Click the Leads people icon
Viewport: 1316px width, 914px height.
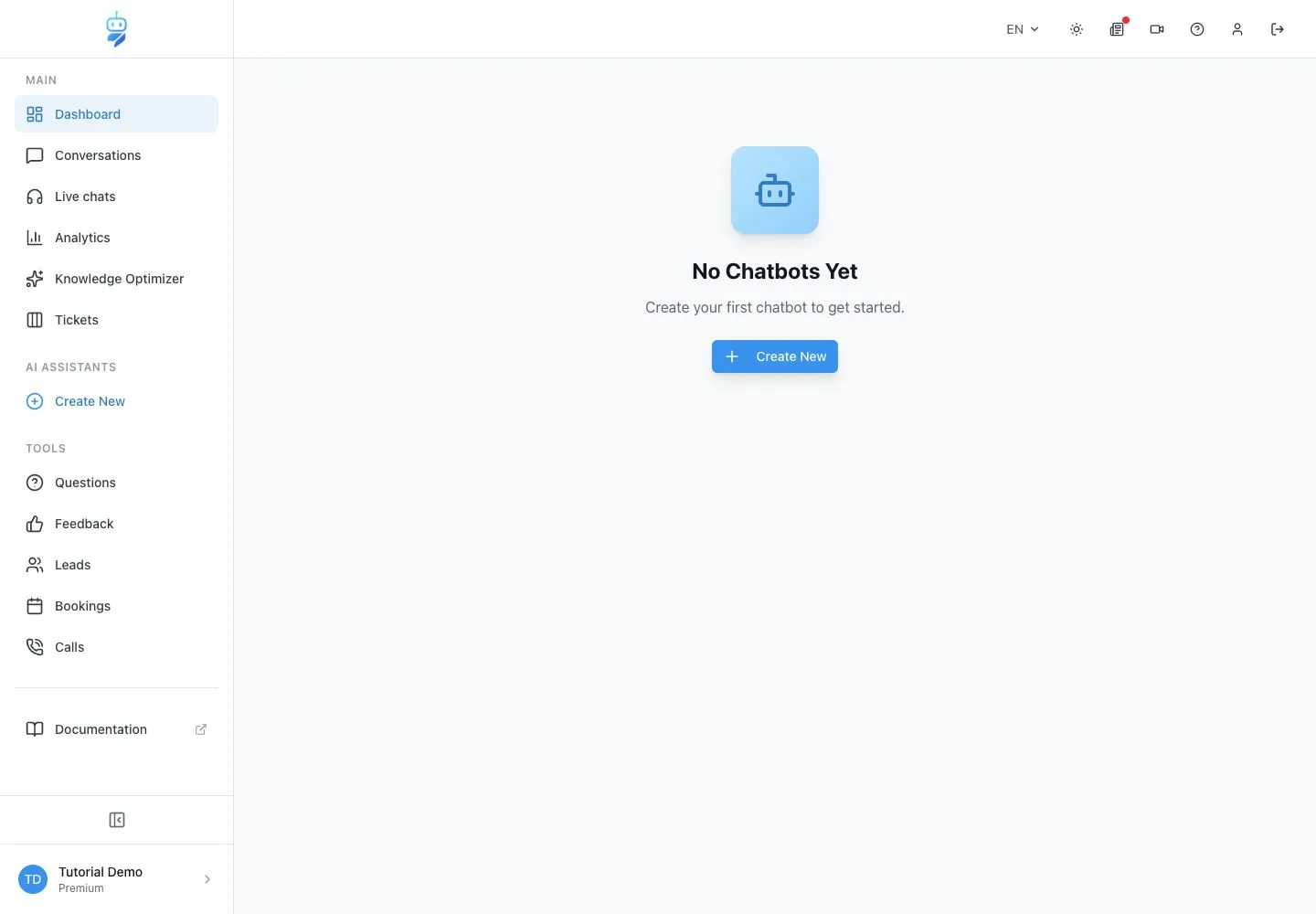click(x=35, y=565)
